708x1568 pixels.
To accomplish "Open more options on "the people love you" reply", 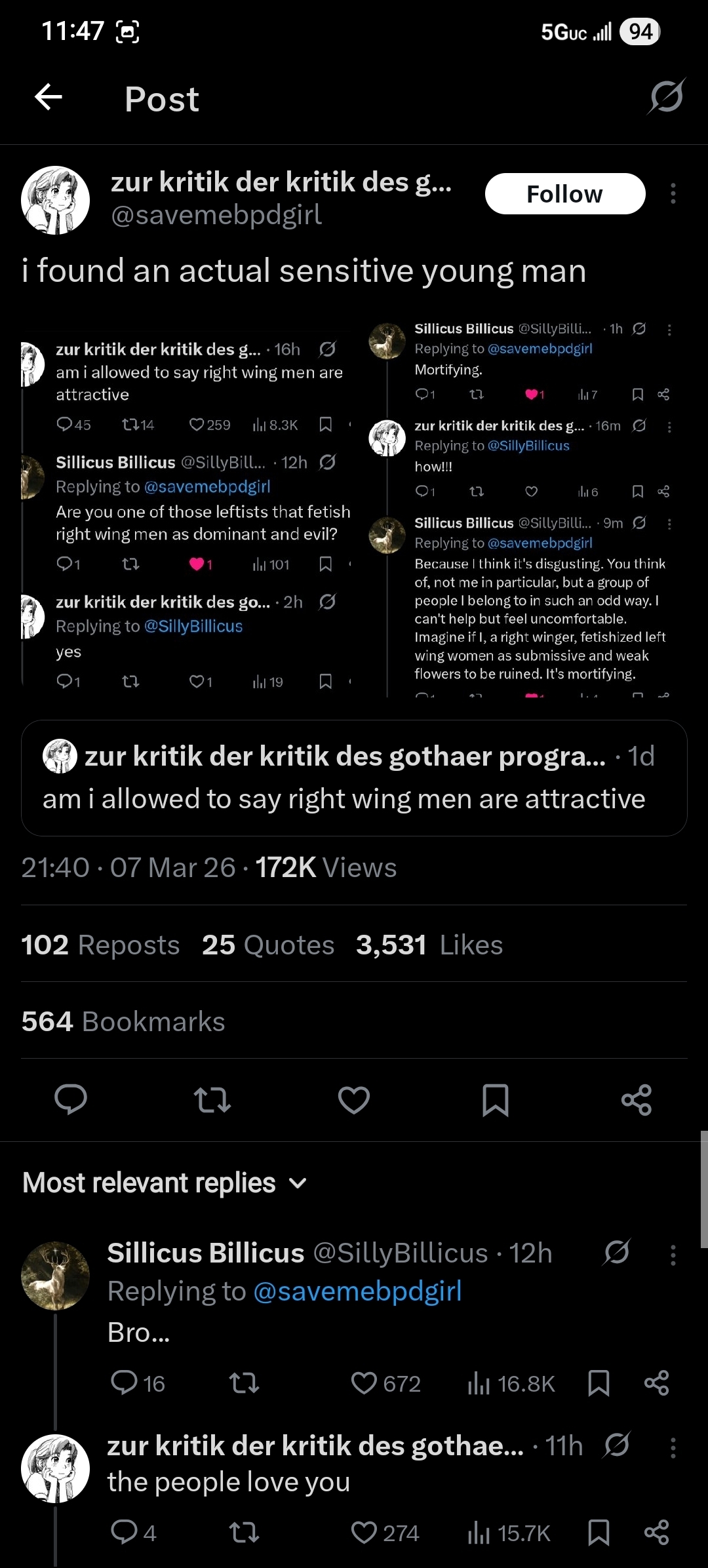I will [673, 1447].
